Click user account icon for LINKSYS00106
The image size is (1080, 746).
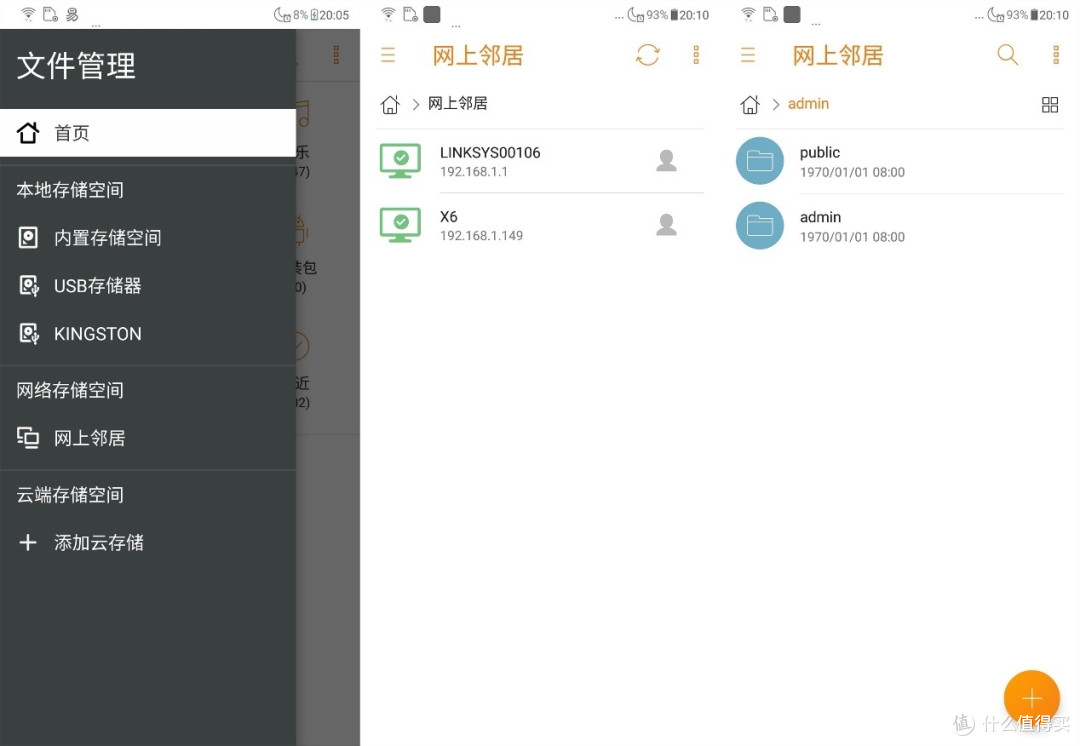(x=666, y=160)
